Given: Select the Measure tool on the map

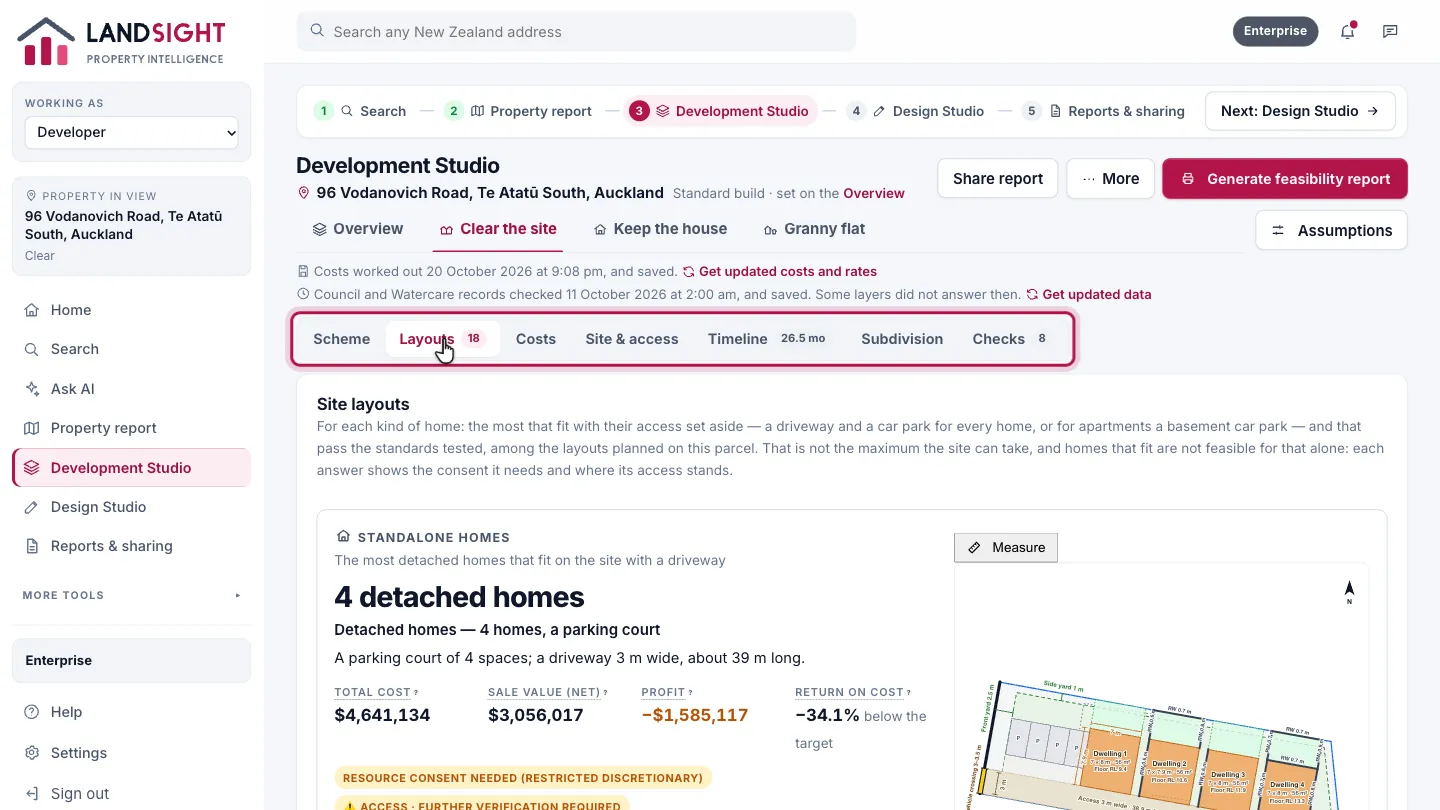Looking at the screenshot, I should click(1006, 548).
